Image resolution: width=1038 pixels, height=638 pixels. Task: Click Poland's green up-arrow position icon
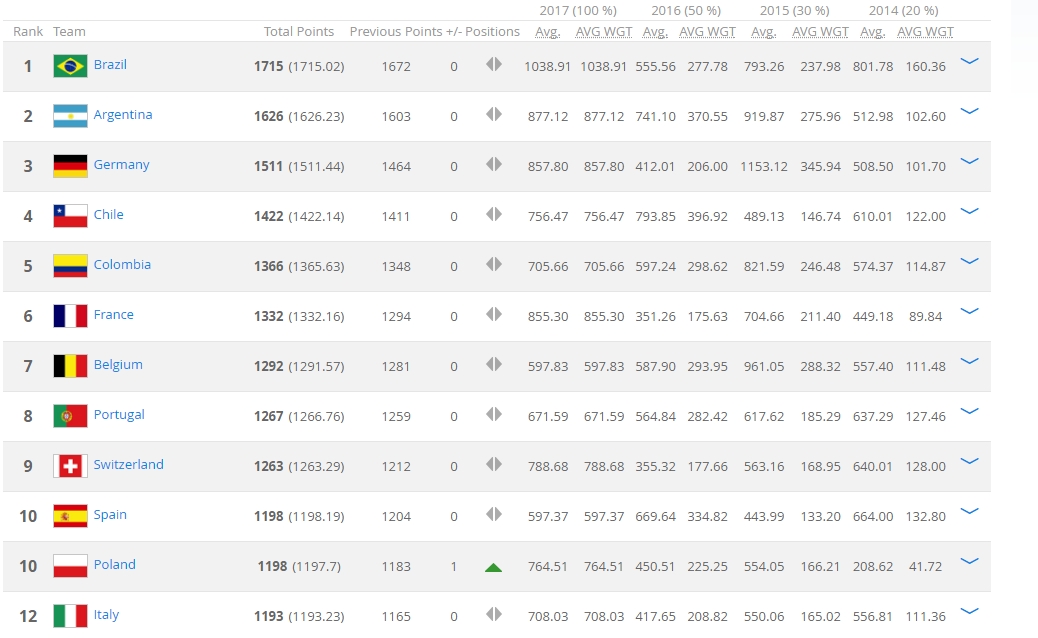coord(493,567)
